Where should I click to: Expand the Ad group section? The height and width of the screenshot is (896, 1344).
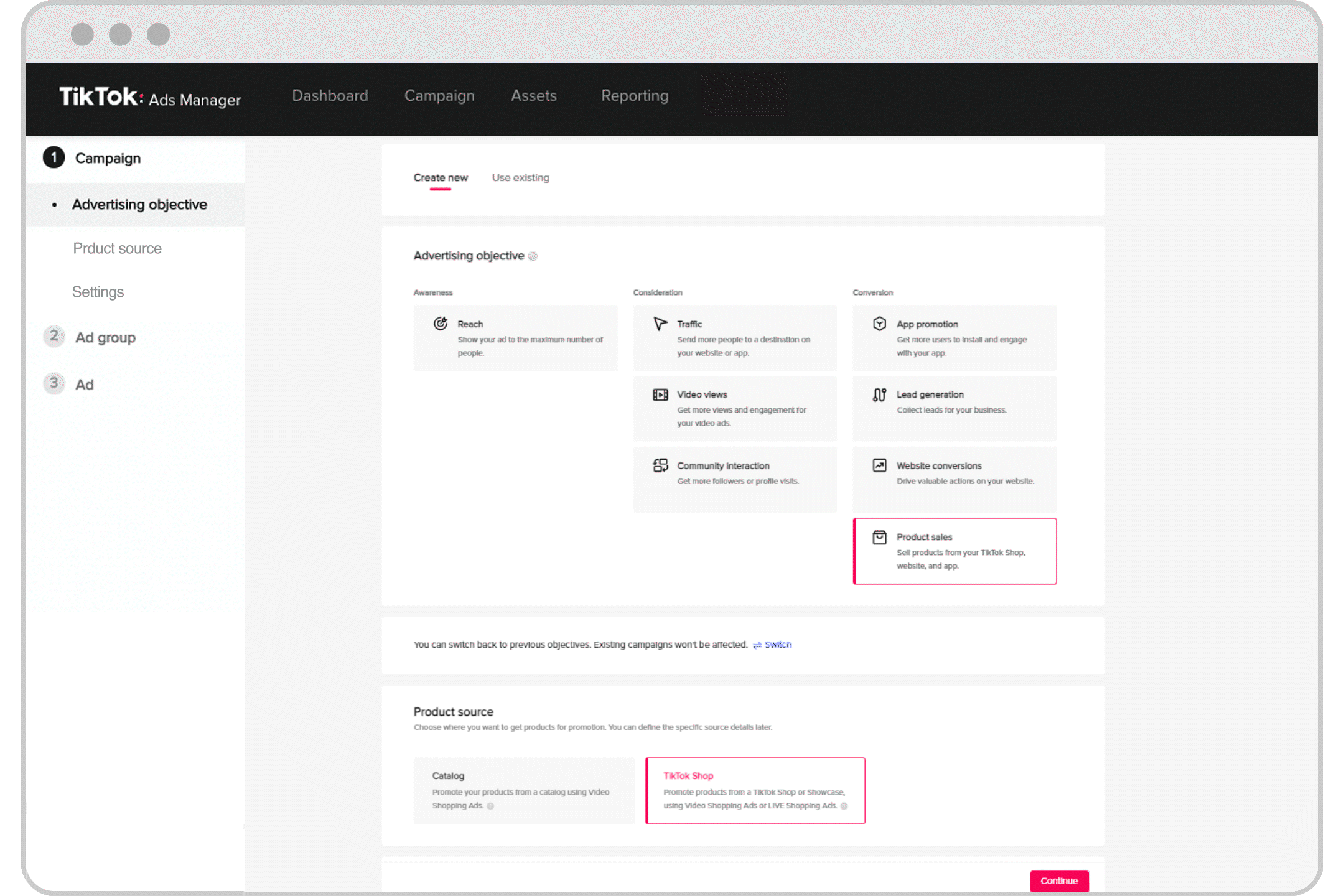106,336
